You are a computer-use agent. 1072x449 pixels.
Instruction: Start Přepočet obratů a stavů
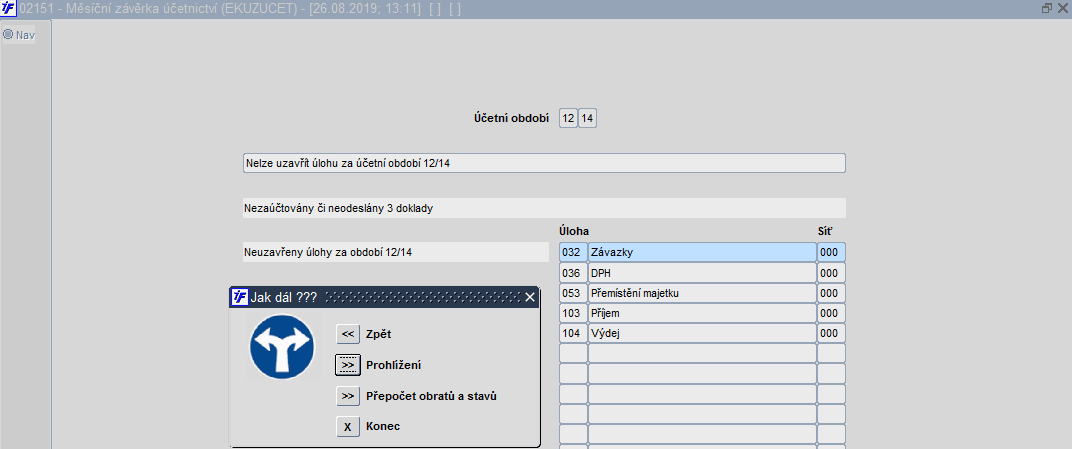click(x=347, y=396)
